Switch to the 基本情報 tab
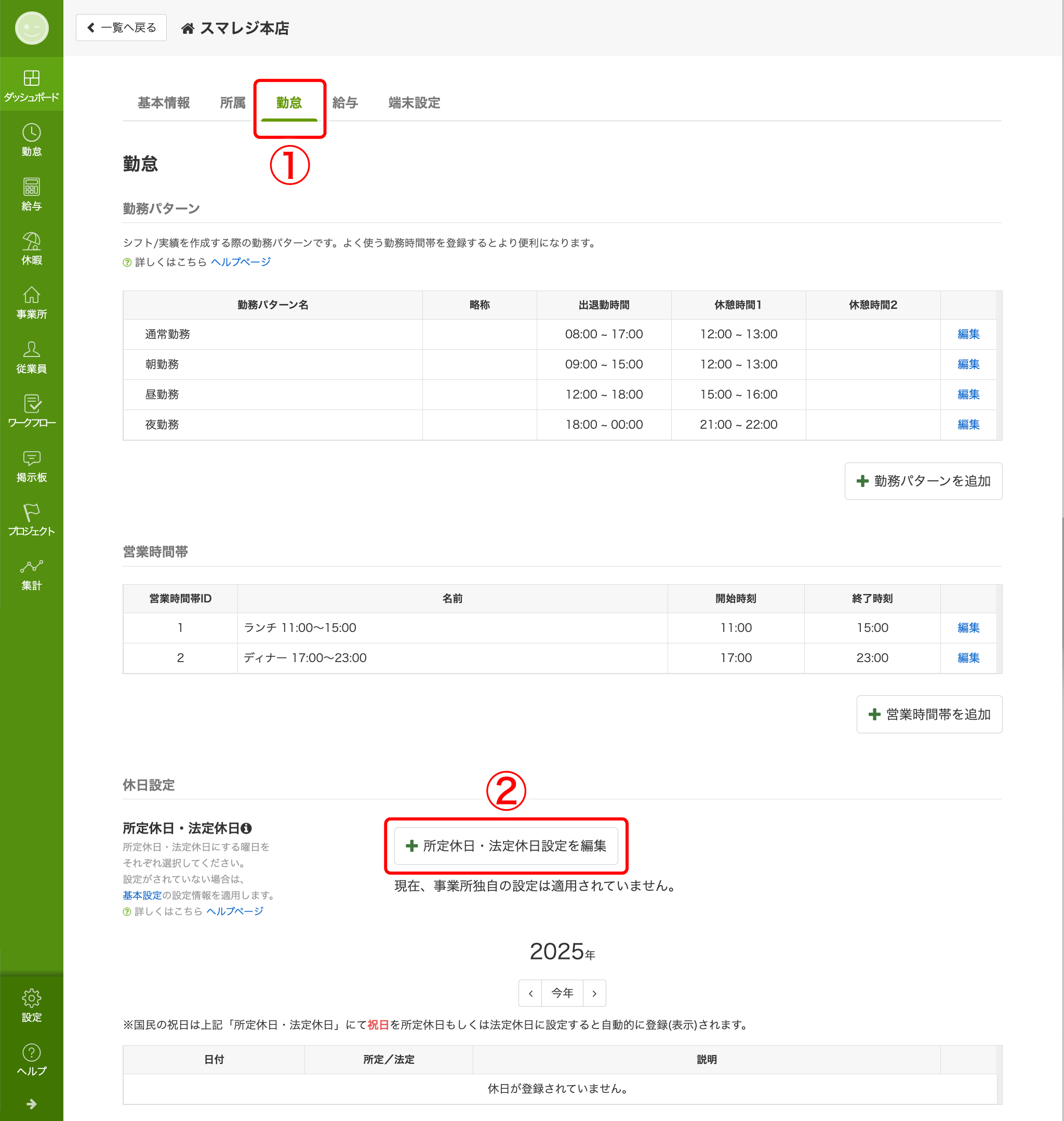 (x=163, y=103)
